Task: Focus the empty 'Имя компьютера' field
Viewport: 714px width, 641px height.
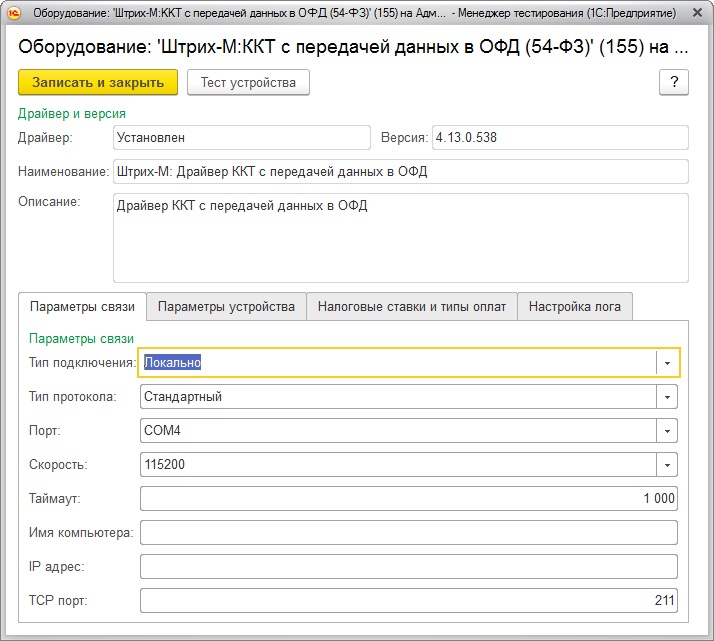Action: point(408,532)
